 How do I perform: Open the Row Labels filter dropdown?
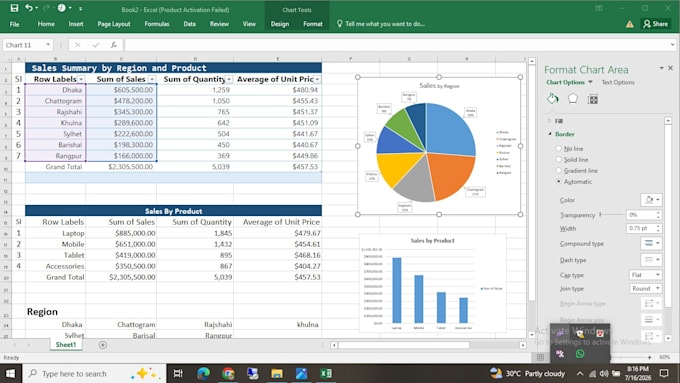[81, 79]
